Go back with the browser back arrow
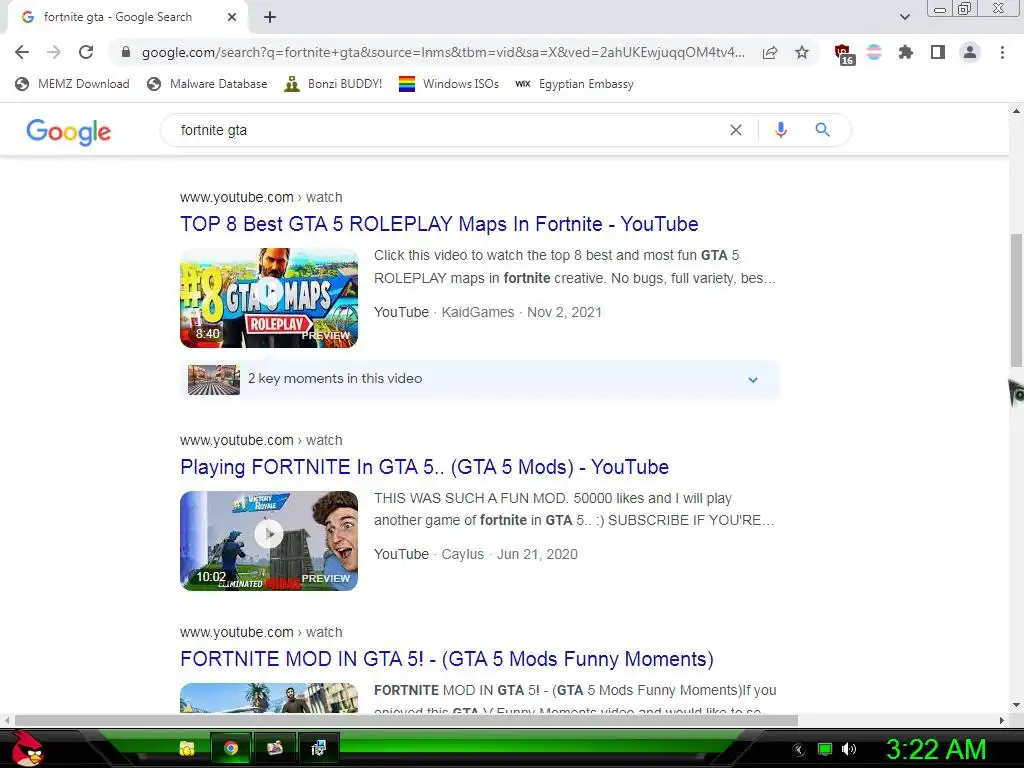This screenshot has height=768, width=1024. [x=22, y=52]
